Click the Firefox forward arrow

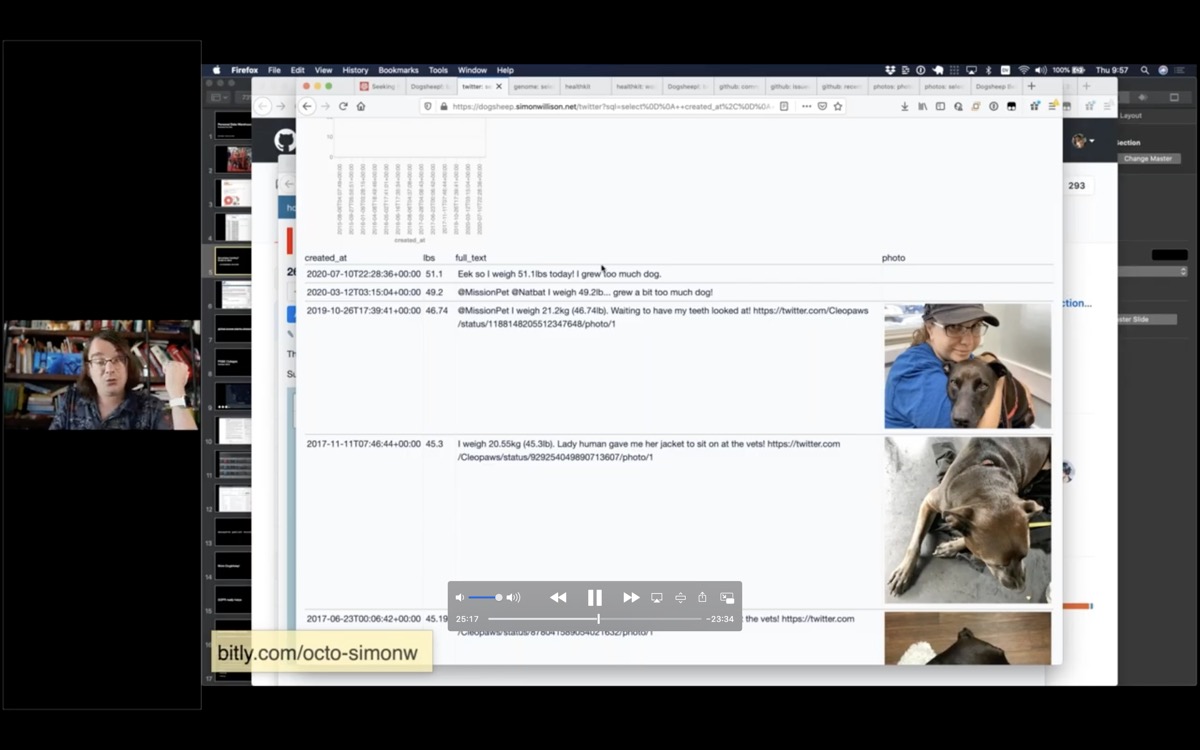pos(325,106)
